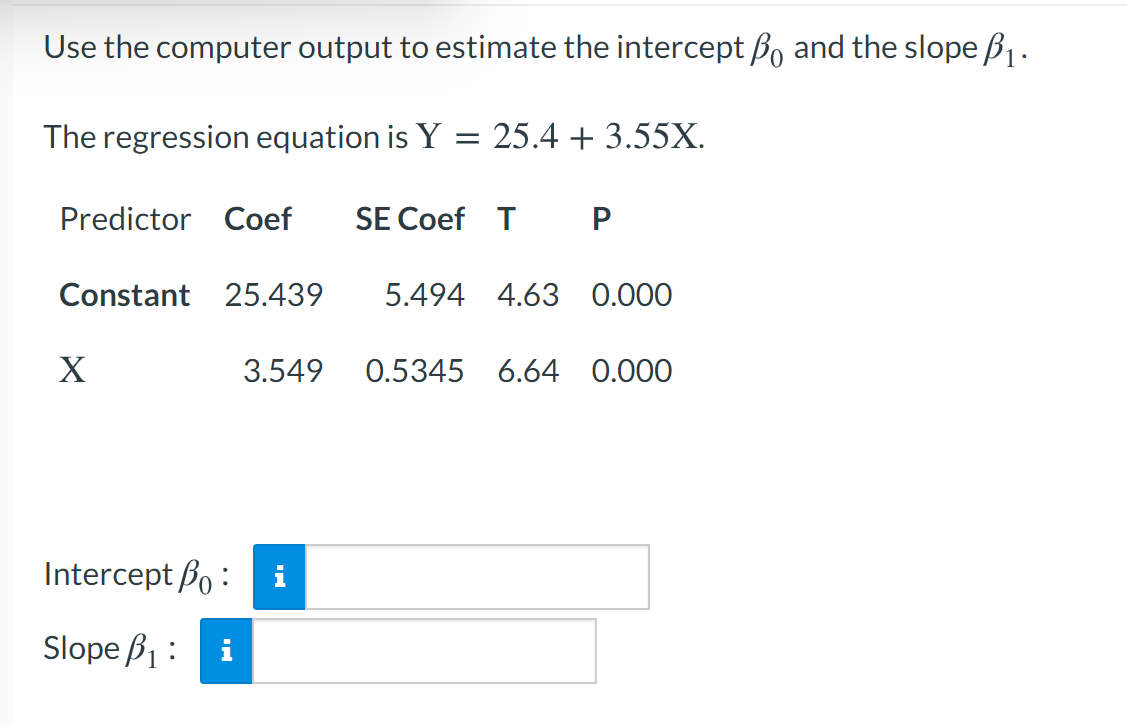Click the lower blue i information square
The image size is (1127, 725).
click(226, 650)
